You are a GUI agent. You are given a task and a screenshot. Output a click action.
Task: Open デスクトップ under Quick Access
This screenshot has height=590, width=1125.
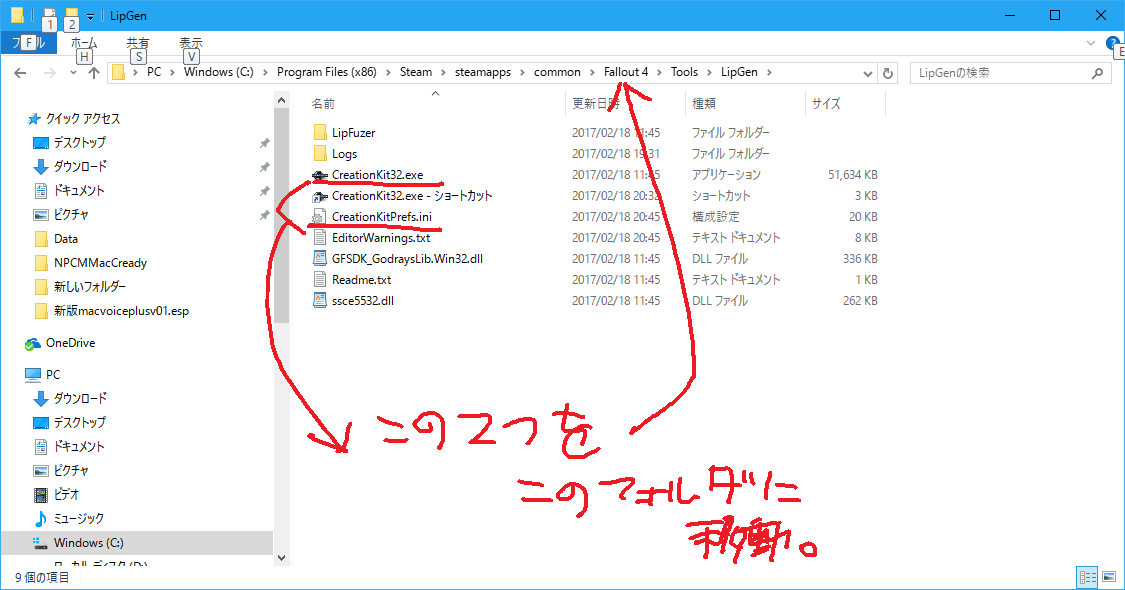coord(79,142)
